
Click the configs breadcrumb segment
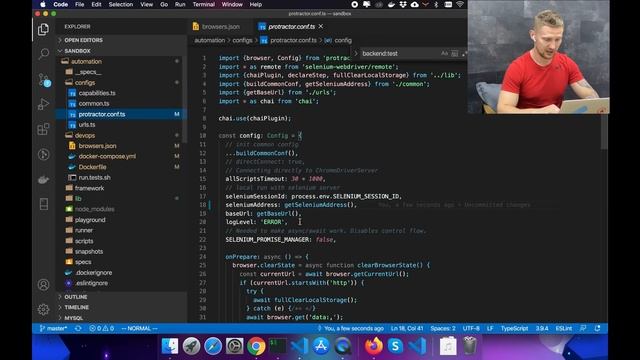242,40
